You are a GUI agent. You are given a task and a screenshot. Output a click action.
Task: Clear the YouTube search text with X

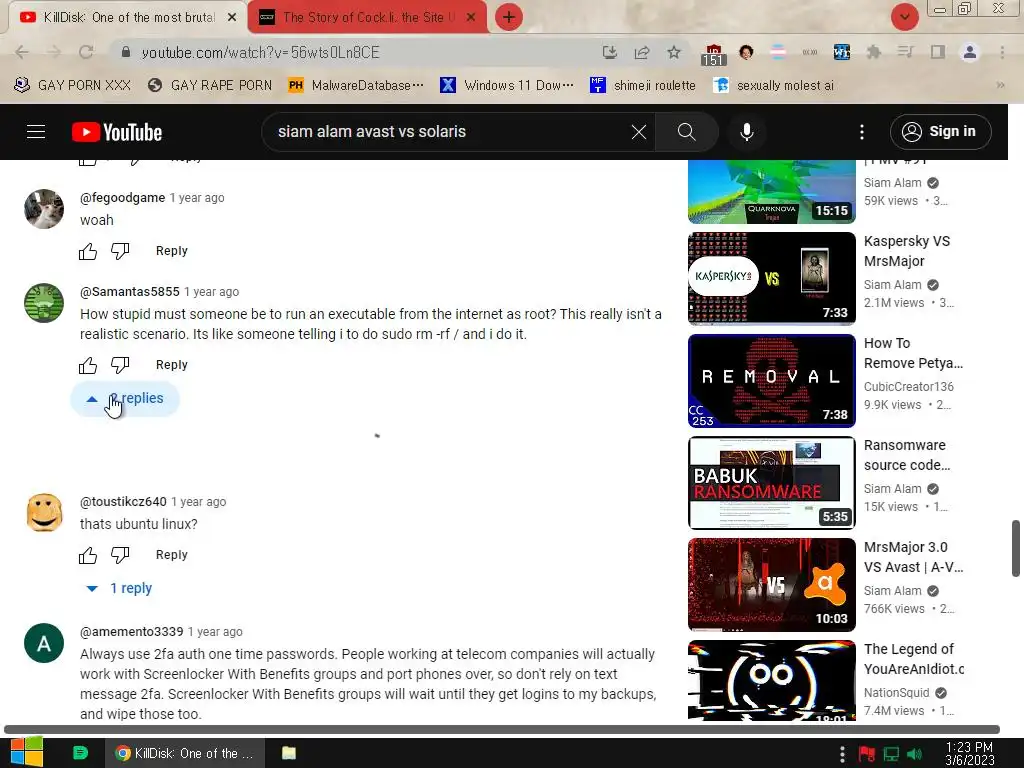click(639, 132)
